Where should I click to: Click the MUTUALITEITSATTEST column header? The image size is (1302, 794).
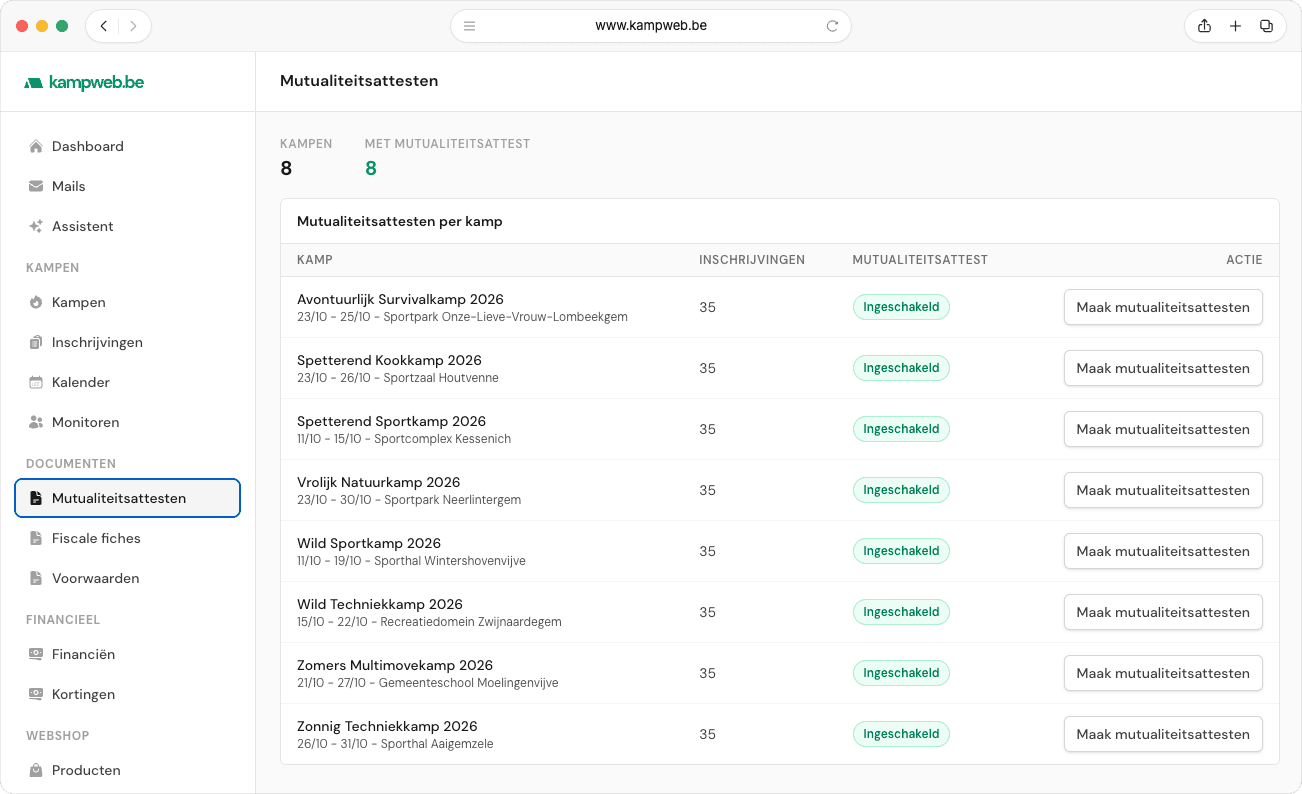920,260
